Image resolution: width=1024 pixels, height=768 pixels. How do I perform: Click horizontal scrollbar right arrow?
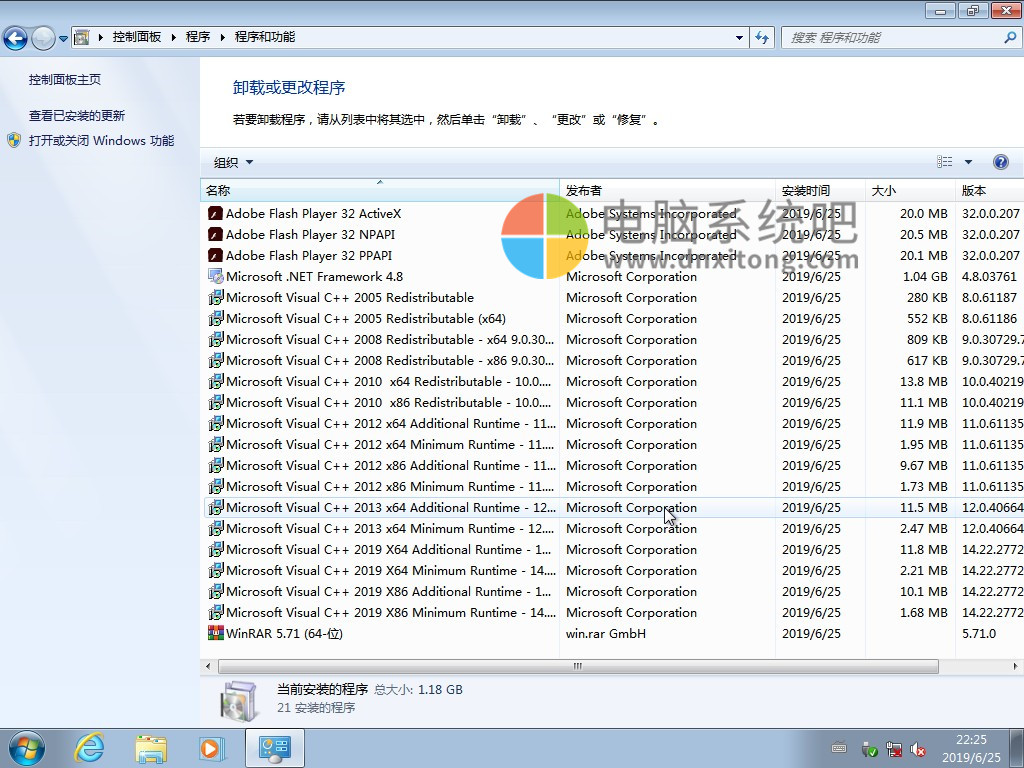click(x=1015, y=666)
